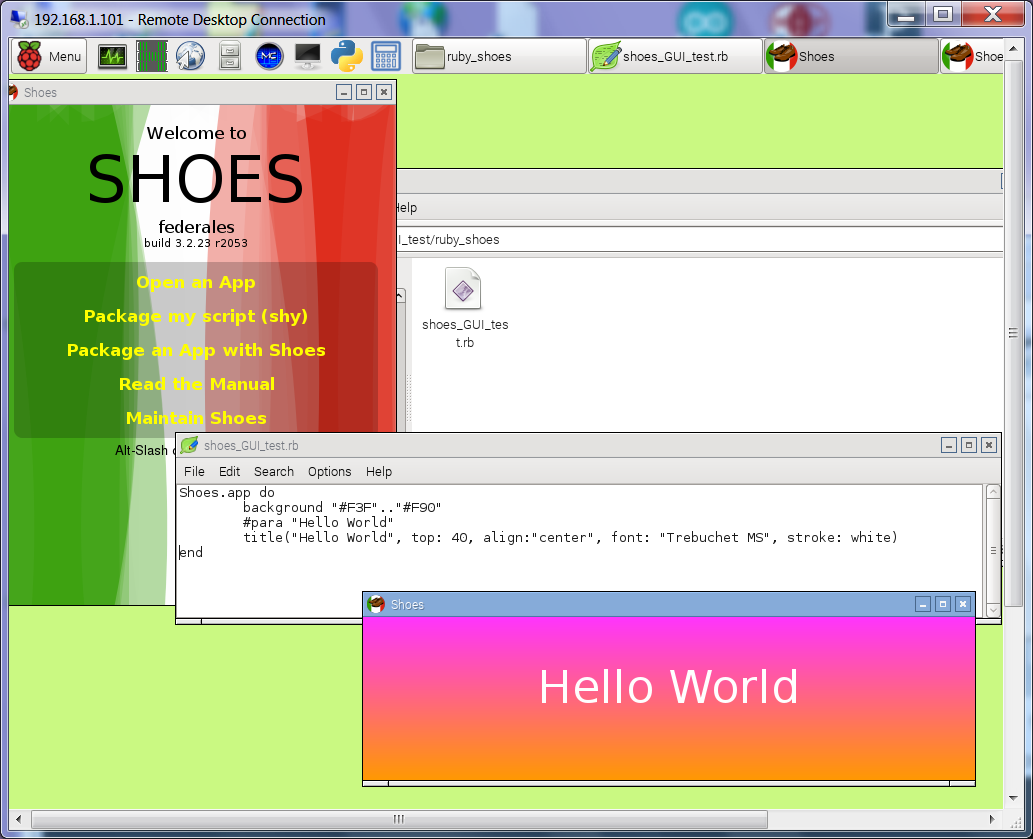Open the Options menu in editor
Viewport: 1033px width, 839px height.
[329, 472]
